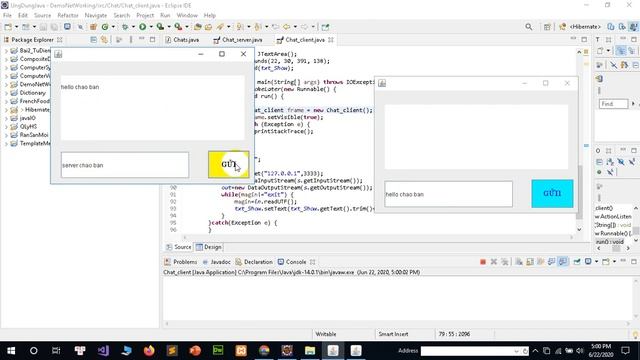Open Firefox from the Windows taskbar
Screen dimensions: 640x360
point(149,351)
